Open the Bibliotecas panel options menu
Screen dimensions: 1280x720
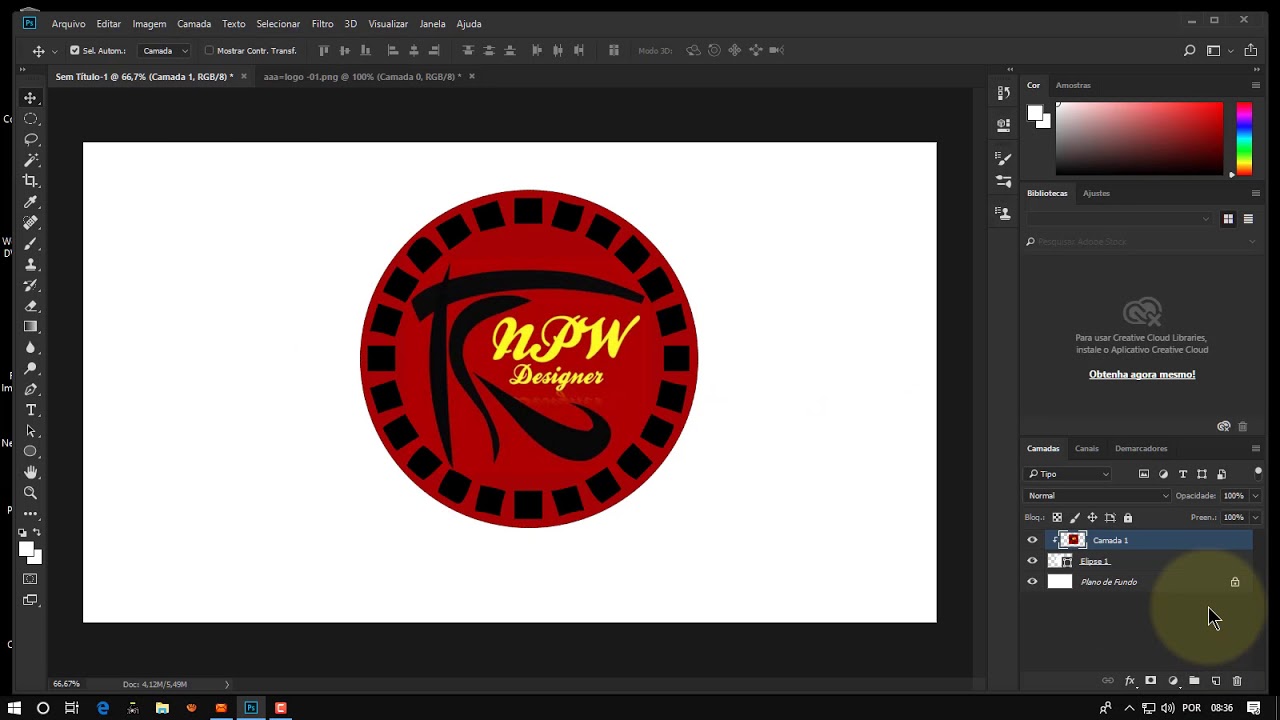pyautogui.click(x=1256, y=193)
